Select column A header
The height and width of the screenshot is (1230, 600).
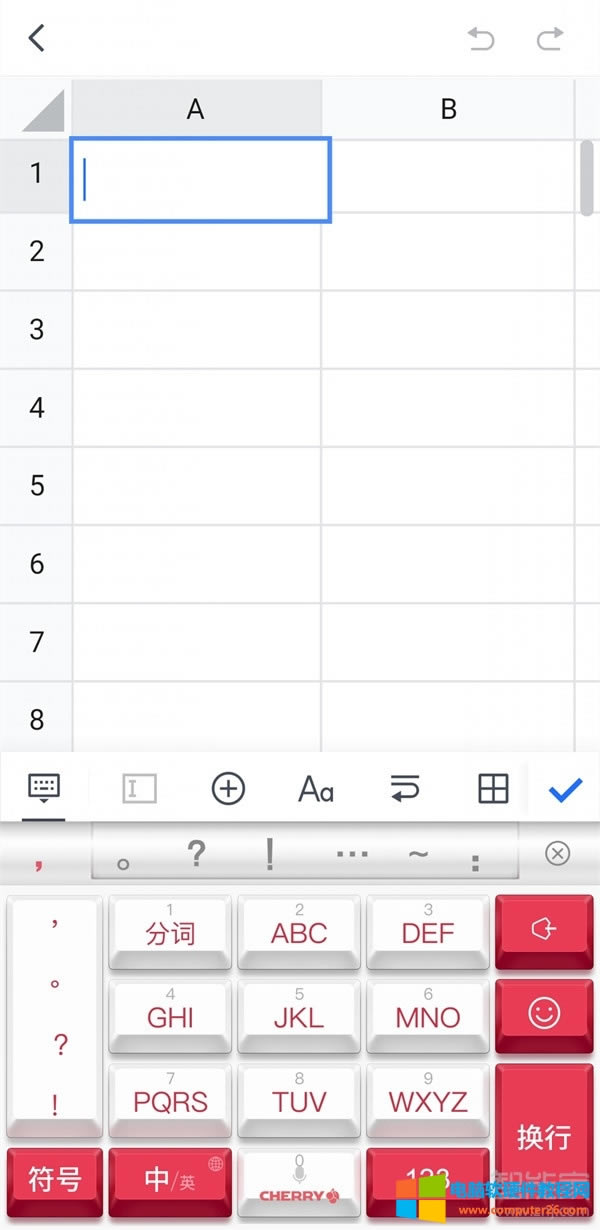coord(196,109)
